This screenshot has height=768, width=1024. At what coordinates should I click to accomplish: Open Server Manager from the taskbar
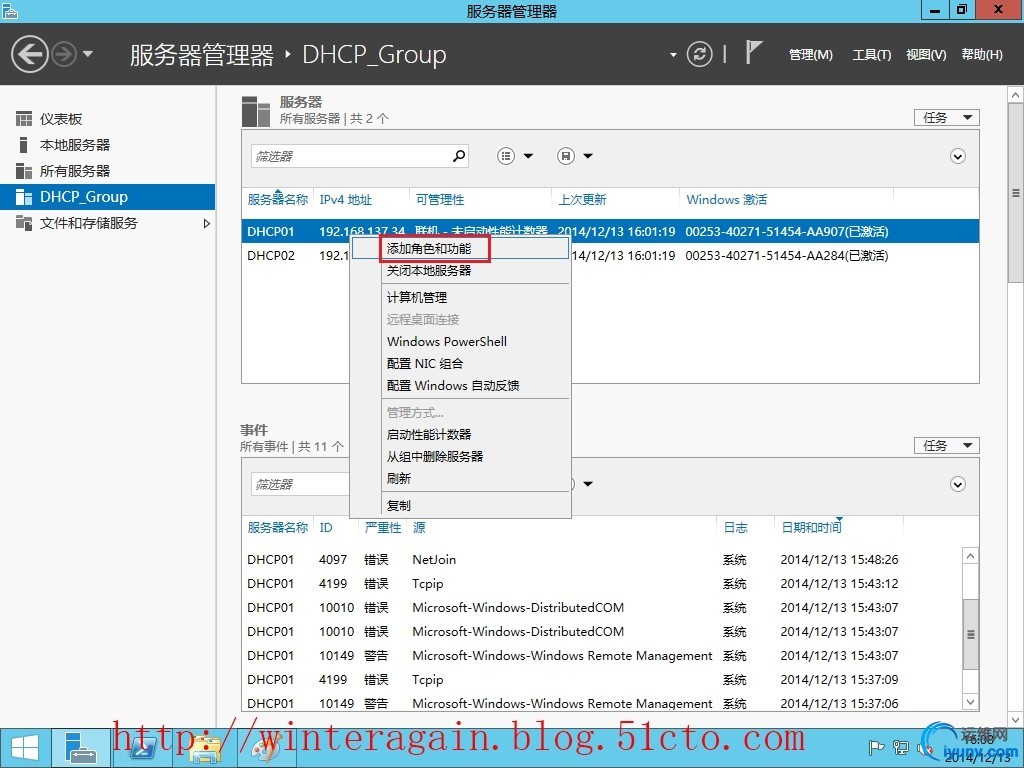click(81, 748)
